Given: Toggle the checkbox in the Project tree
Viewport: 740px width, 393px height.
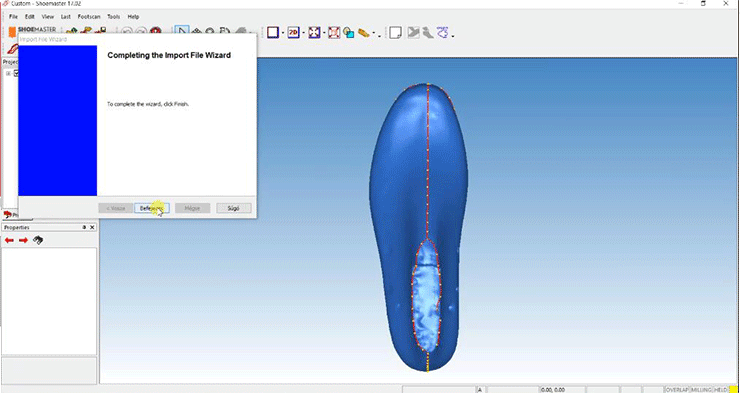Looking at the screenshot, I should click(x=17, y=73).
